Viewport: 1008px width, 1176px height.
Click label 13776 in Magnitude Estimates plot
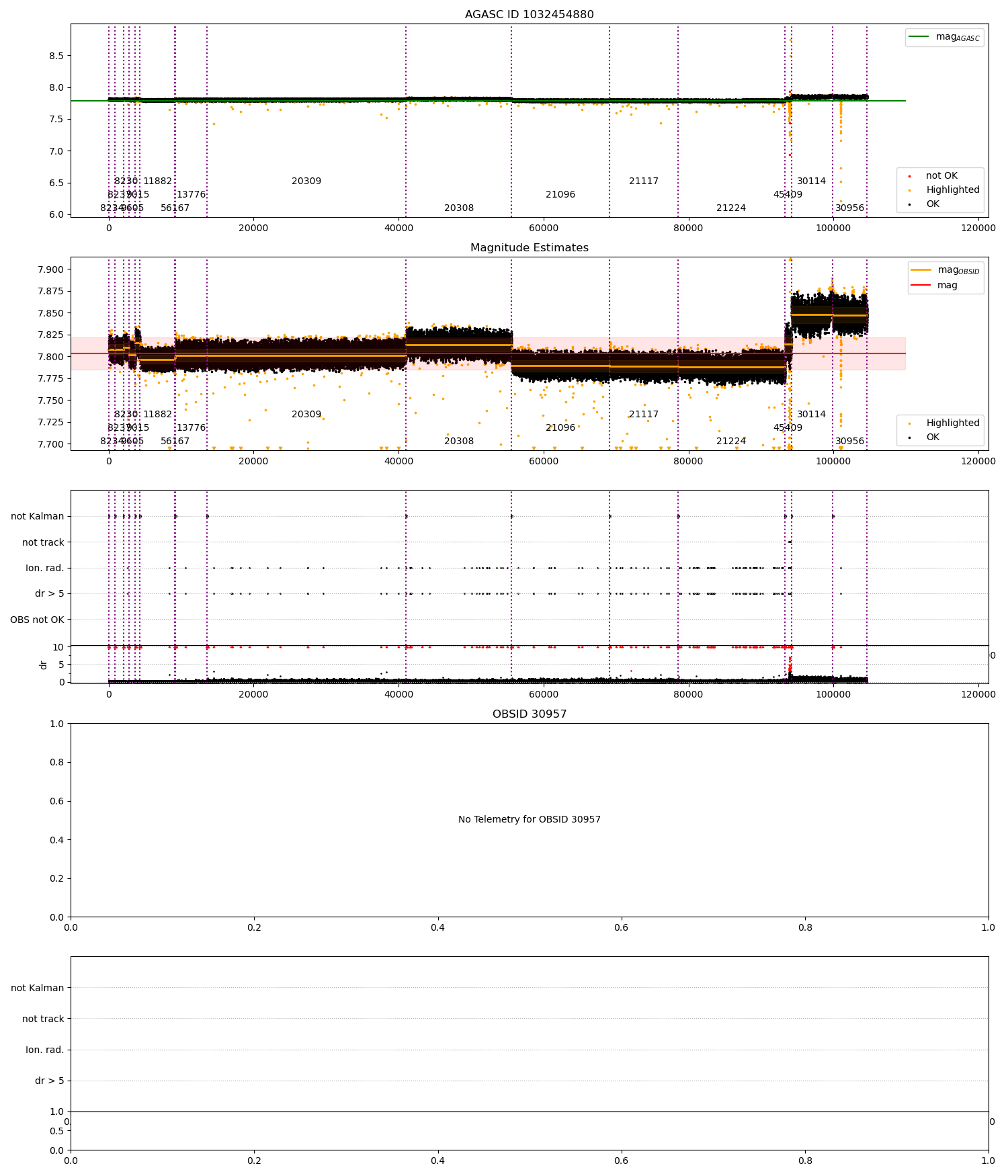[191, 428]
